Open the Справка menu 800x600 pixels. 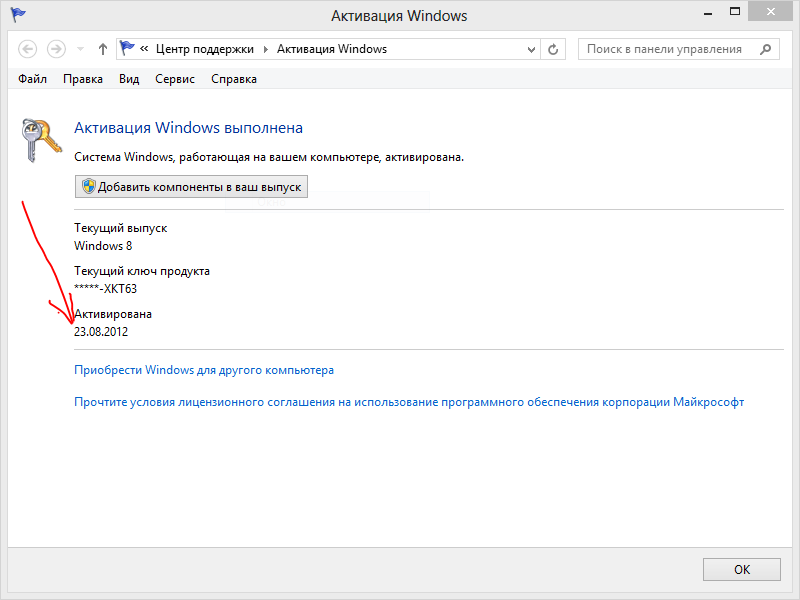(234, 79)
